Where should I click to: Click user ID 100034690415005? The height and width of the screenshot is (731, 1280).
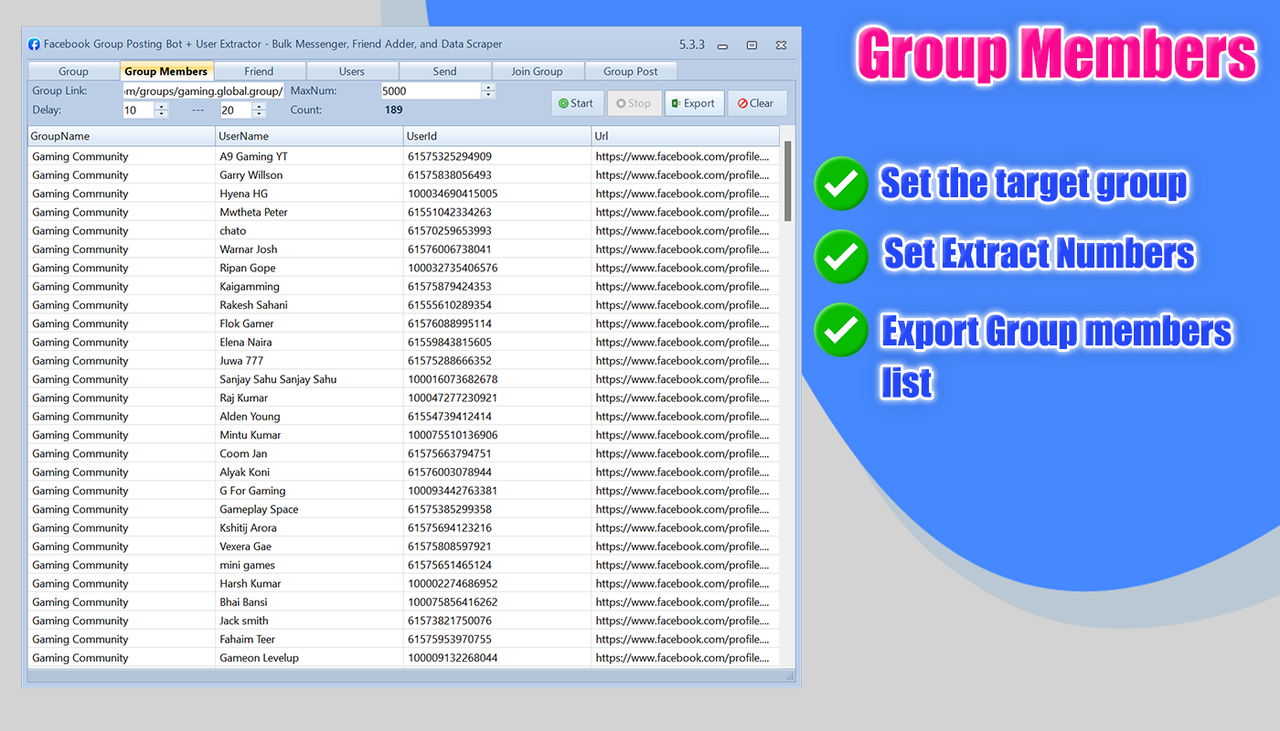pos(453,193)
